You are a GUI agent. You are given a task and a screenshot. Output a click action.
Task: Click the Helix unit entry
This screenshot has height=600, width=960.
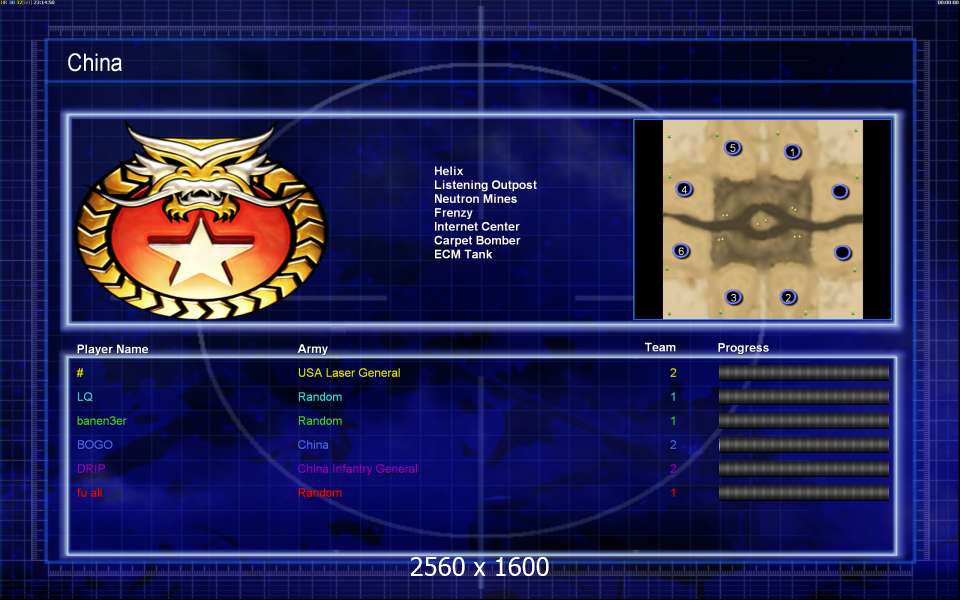pos(448,171)
